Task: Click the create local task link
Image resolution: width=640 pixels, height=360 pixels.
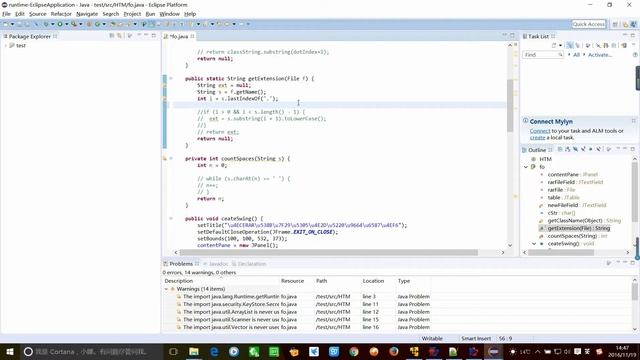Action: pos(538,138)
